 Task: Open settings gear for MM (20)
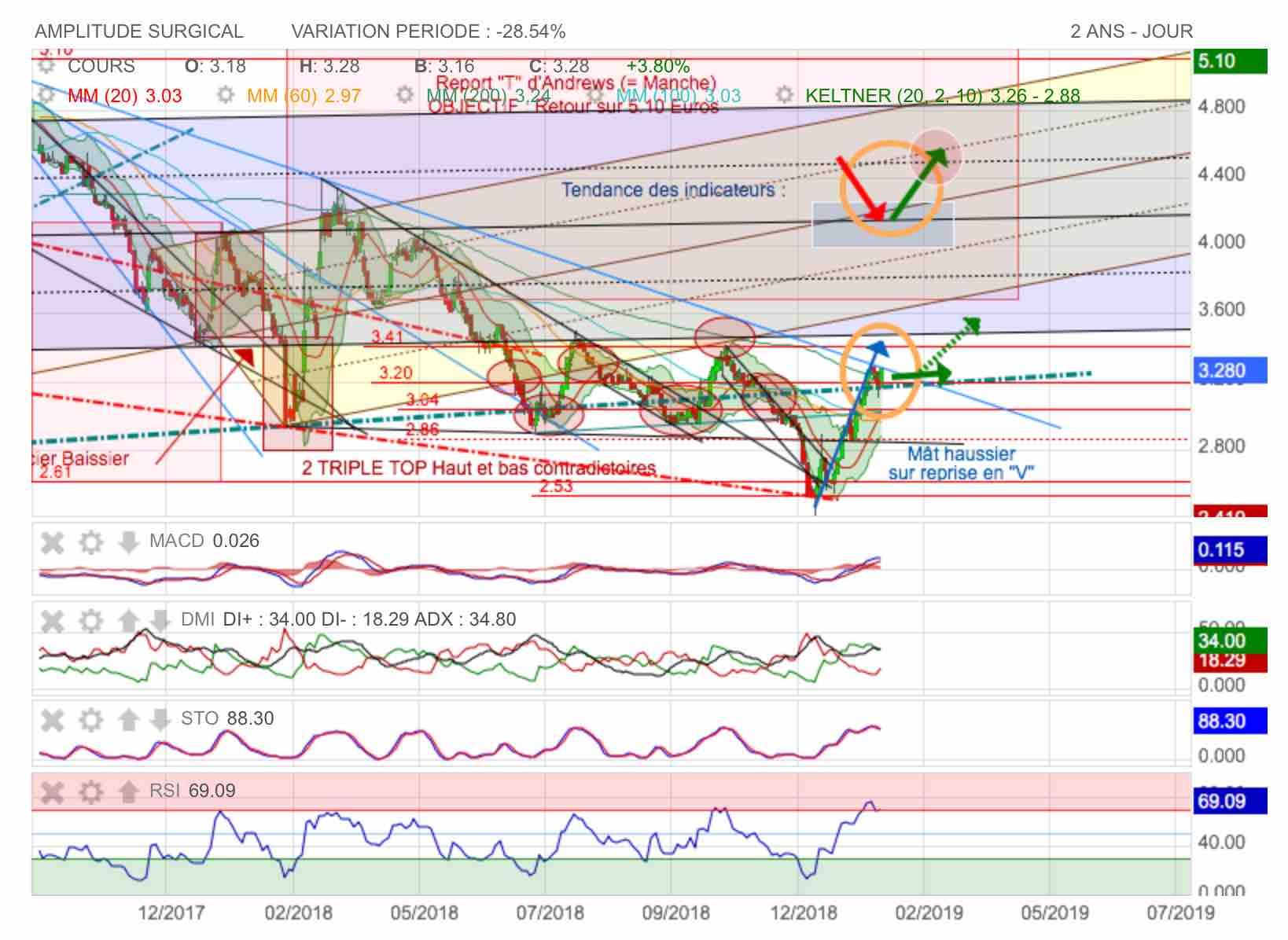(x=46, y=96)
